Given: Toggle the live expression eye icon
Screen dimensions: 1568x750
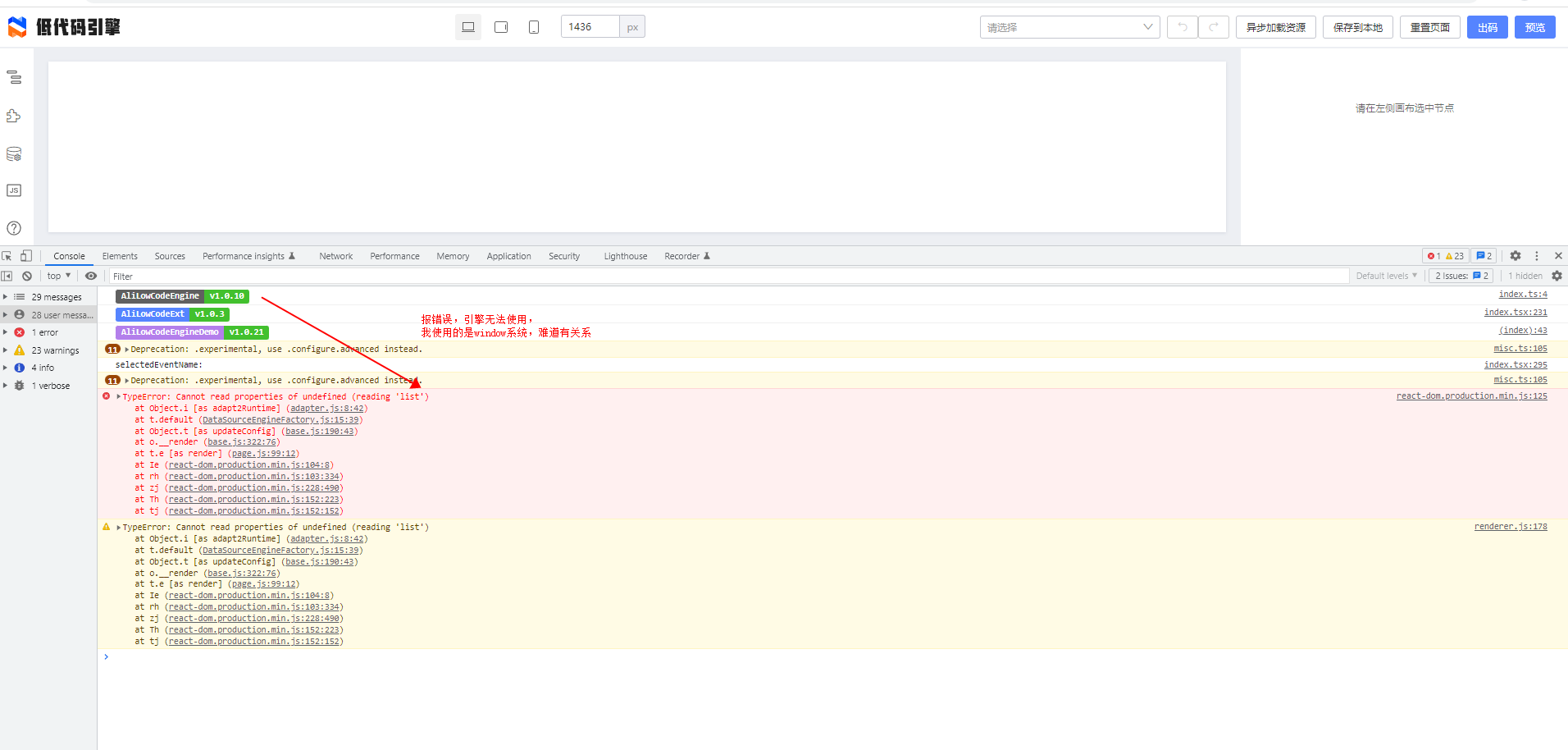Looking at the screenshot, I should [91, 276].
